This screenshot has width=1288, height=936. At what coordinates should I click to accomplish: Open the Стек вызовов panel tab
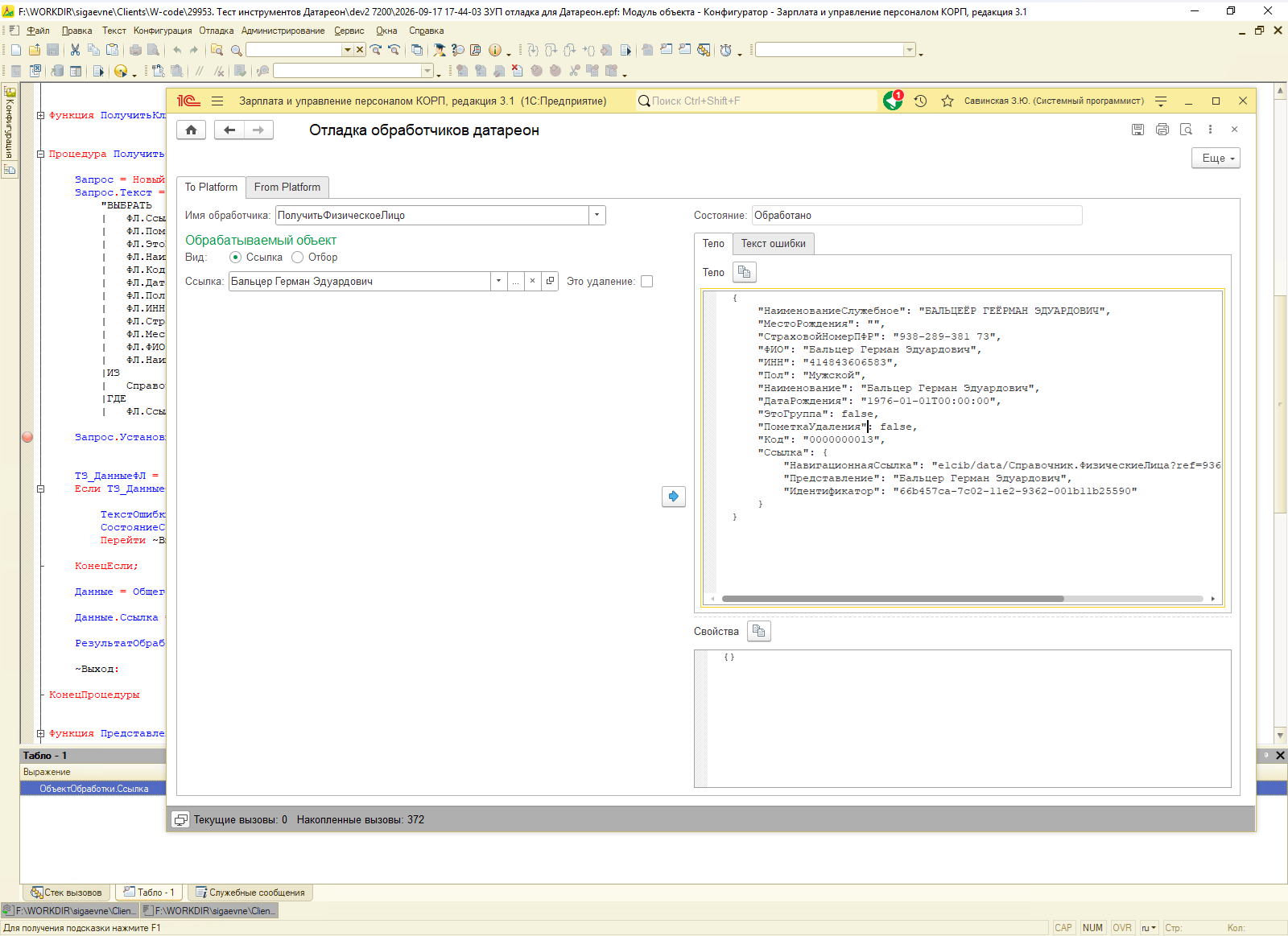[x=66, y=893]
